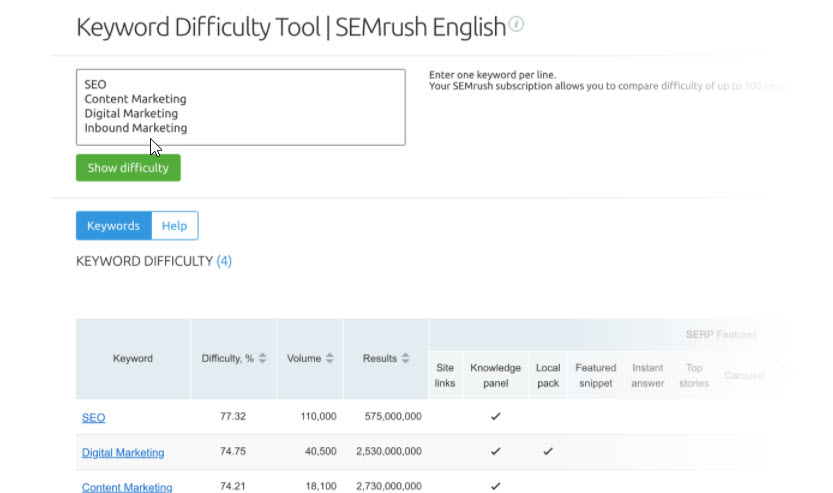Click the Knowledge panel column header
The image size is (833, 493).
(x=496, y=375)
